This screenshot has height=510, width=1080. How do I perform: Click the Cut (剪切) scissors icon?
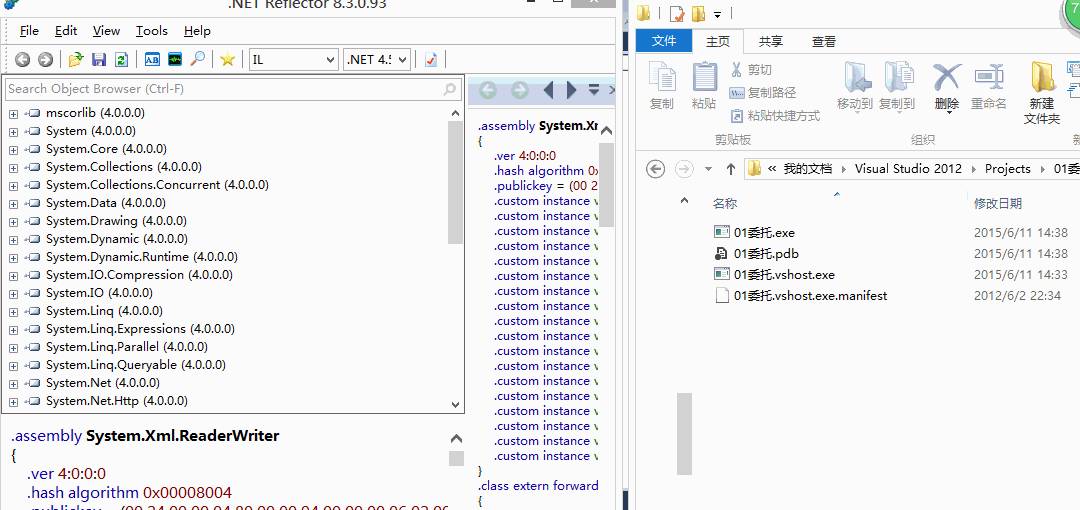click(x=736, y=69)
